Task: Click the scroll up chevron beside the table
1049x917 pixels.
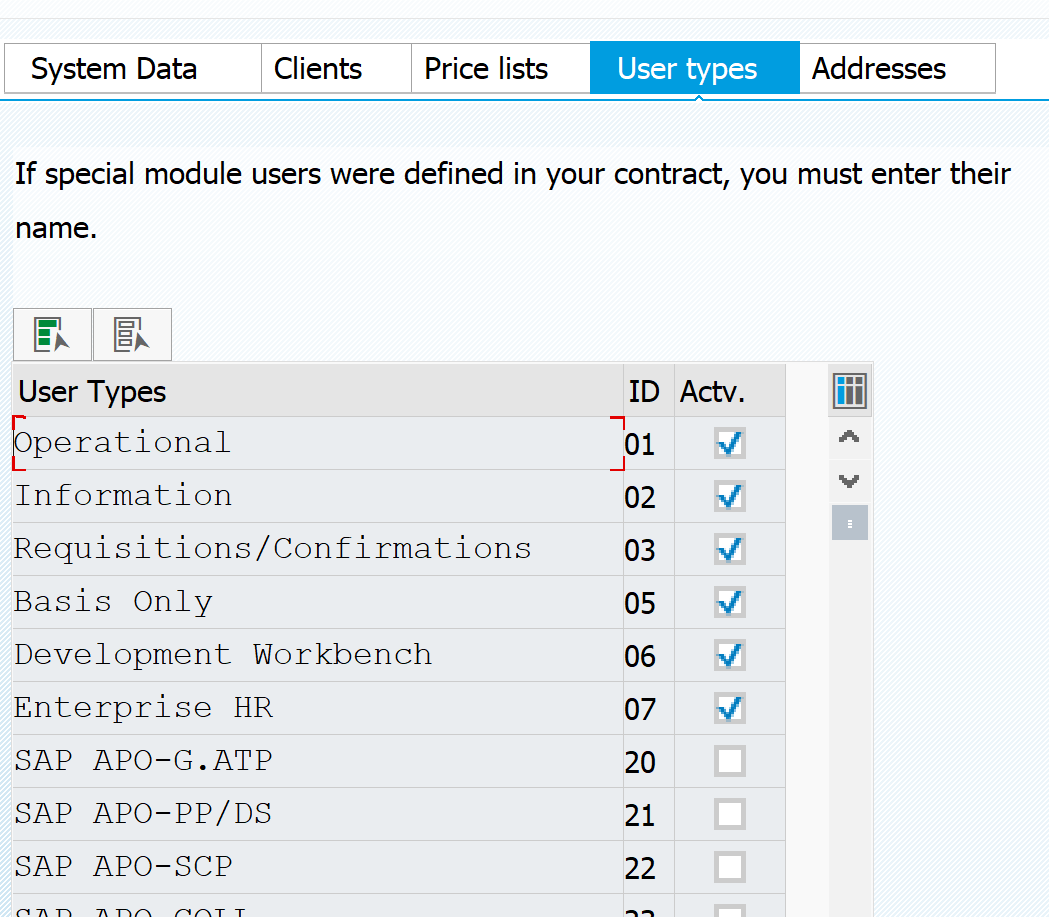Action: tap(848, 436)
